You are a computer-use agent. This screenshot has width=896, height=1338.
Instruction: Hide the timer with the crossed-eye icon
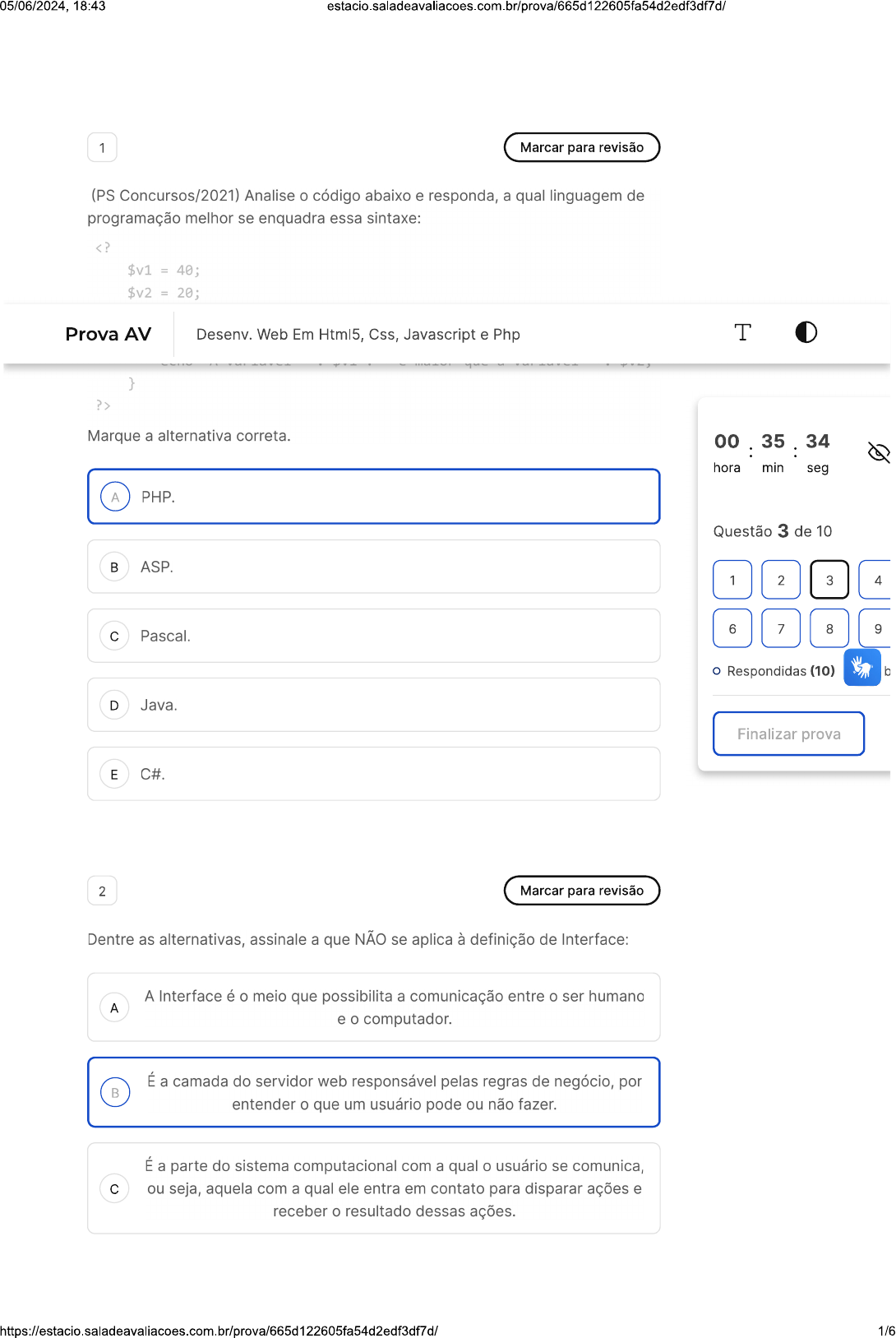(x=878, y=451)
